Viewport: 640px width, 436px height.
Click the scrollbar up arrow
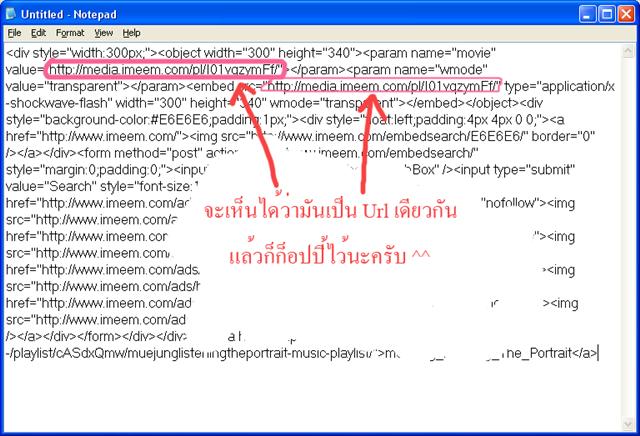point(628,51)
